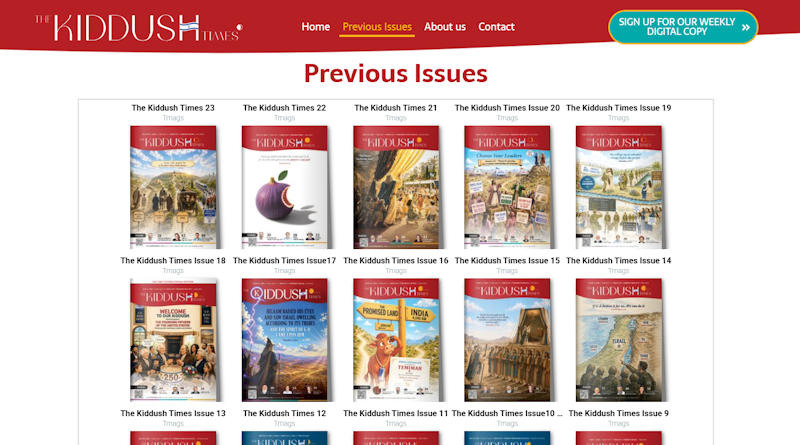
Task: Click 'Tmags' under Kiddush Times Issue 13
Action: [x=173, y=424]
